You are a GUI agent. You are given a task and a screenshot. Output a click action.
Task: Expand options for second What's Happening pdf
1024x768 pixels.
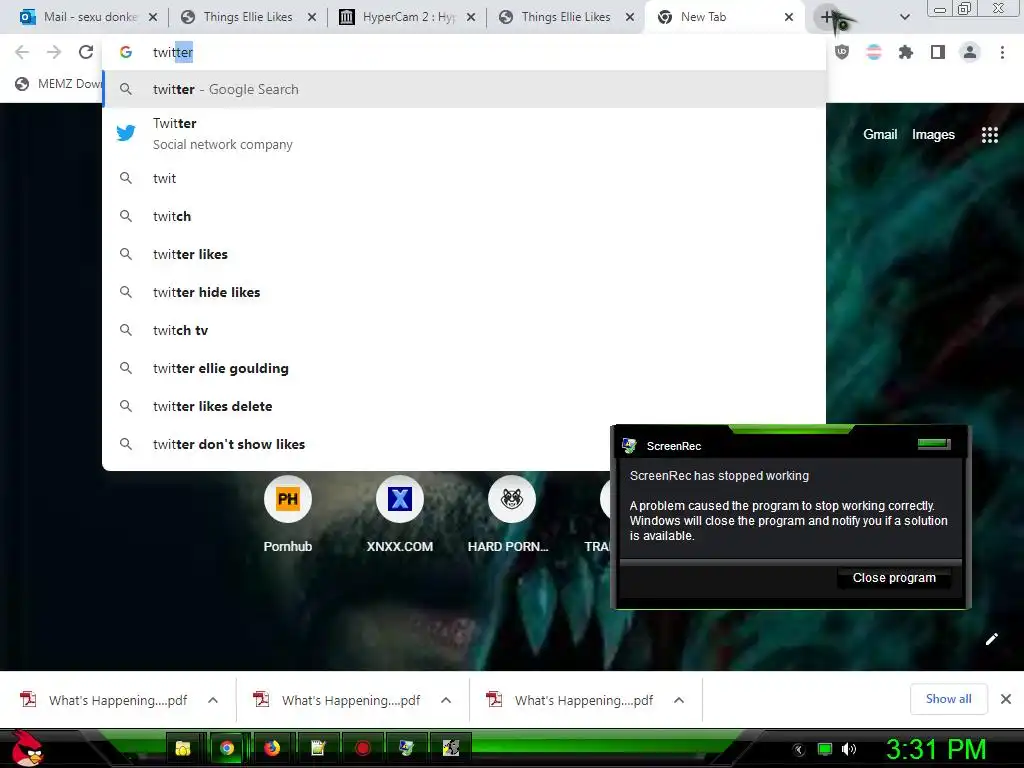pos(446,700)
